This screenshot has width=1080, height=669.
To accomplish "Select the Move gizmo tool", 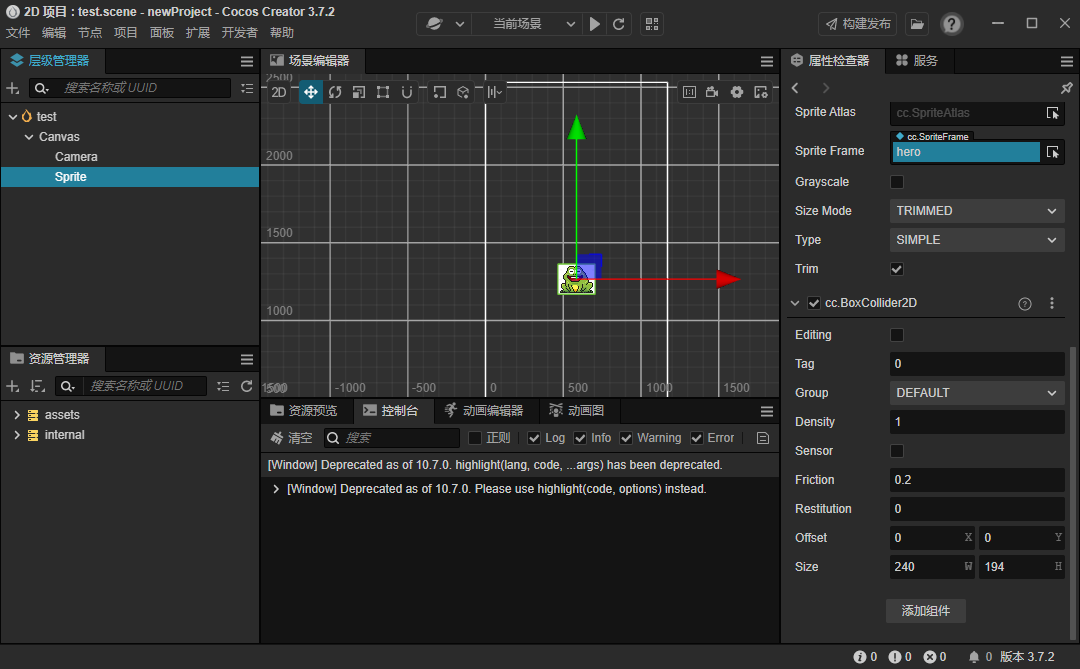I will click(311, 92).
